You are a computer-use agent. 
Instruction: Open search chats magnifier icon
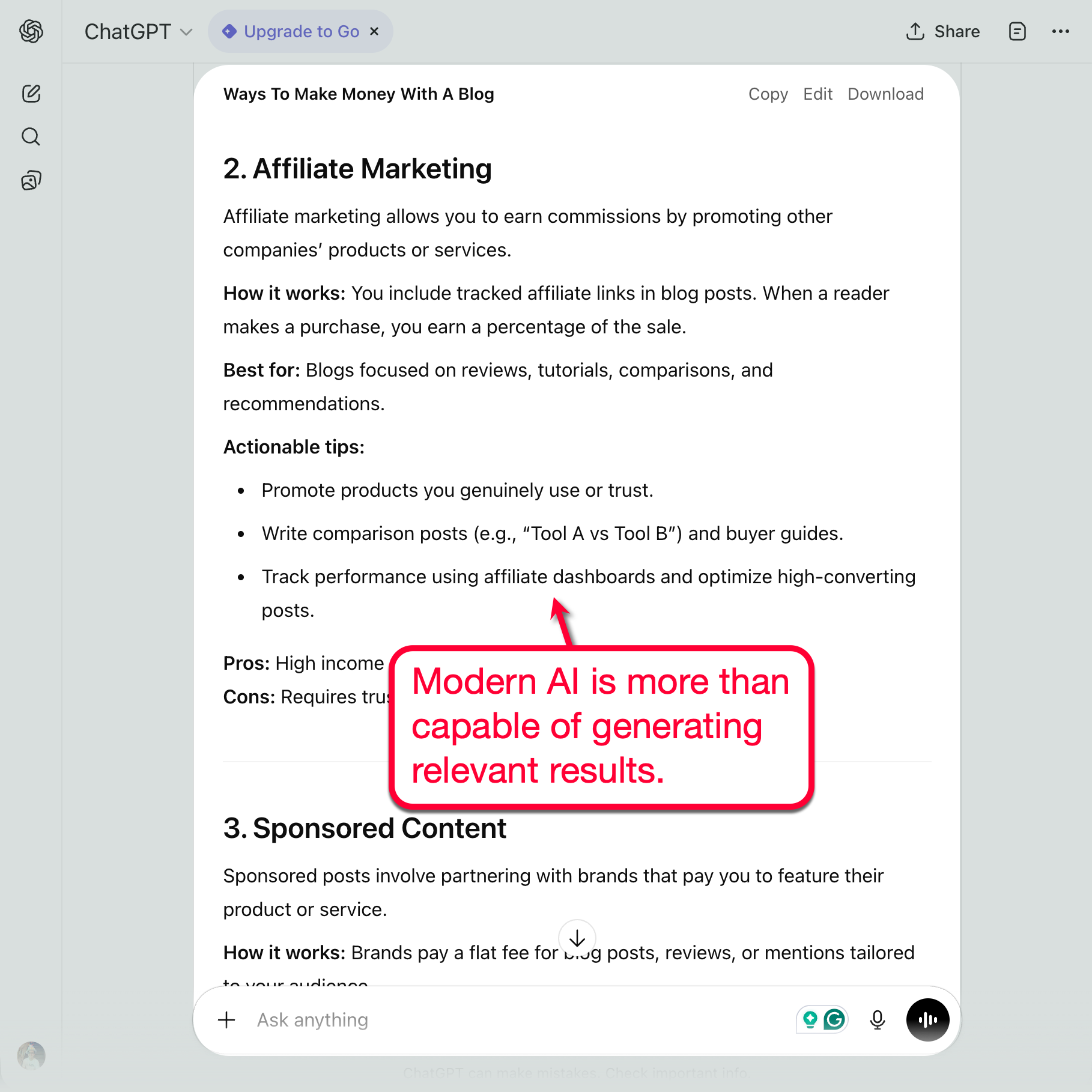(x=31, y=137)
